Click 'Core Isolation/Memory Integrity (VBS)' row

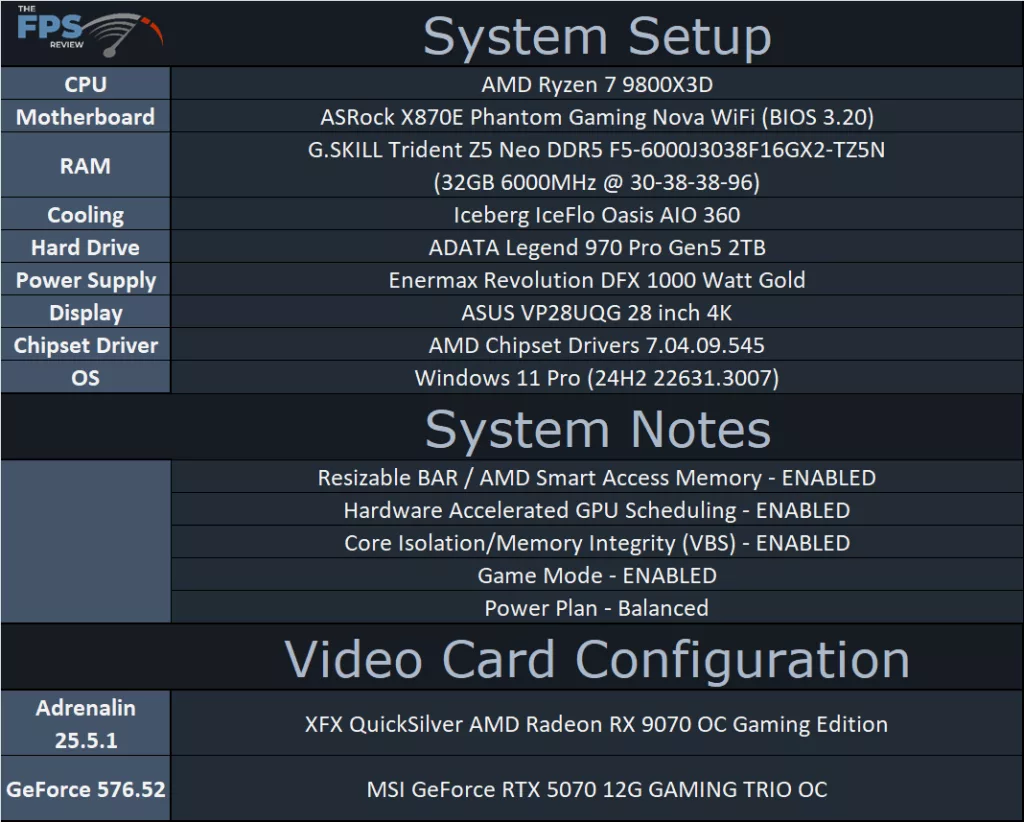597,542
